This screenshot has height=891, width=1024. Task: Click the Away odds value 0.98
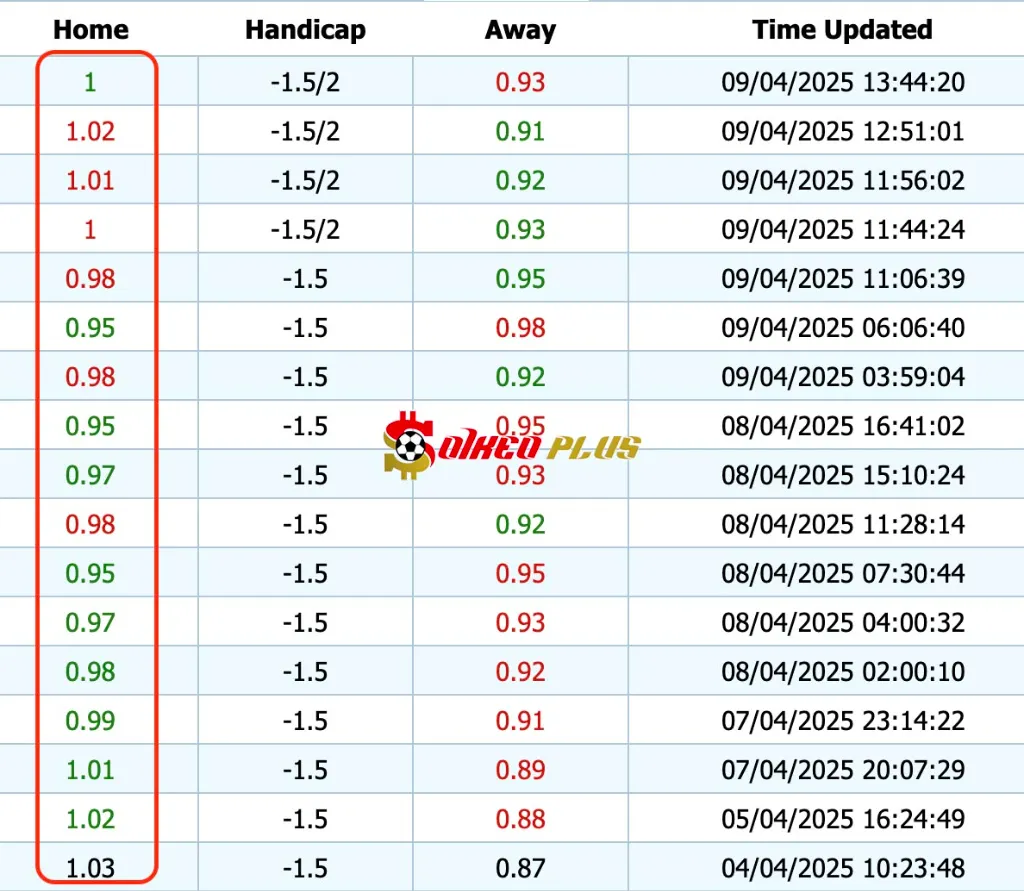tap(520, 328)
